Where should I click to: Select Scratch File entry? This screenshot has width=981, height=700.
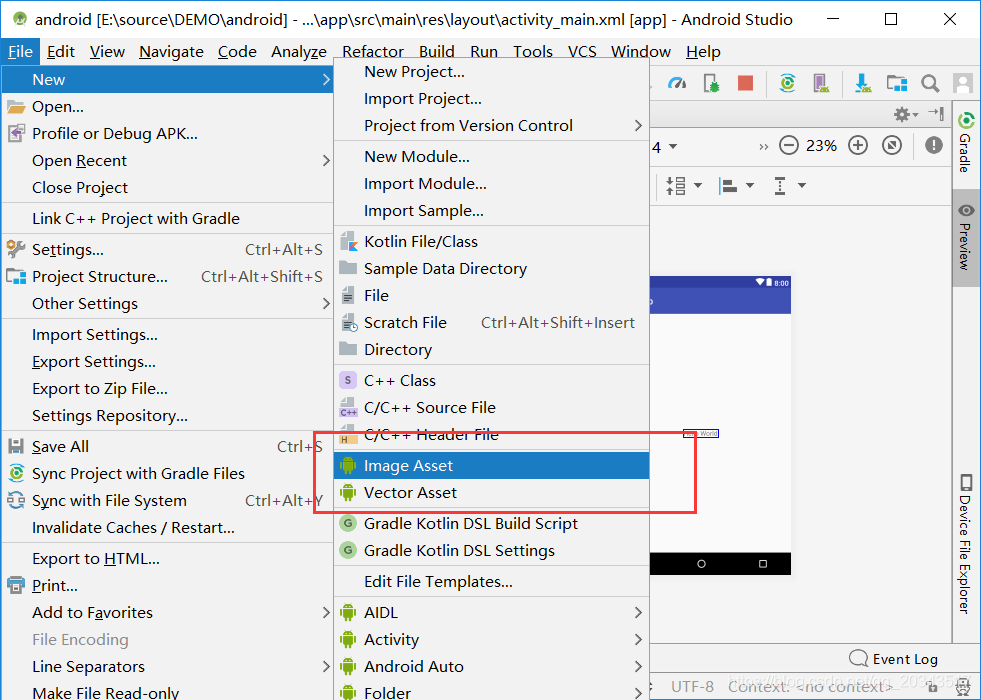pos(491,323)
